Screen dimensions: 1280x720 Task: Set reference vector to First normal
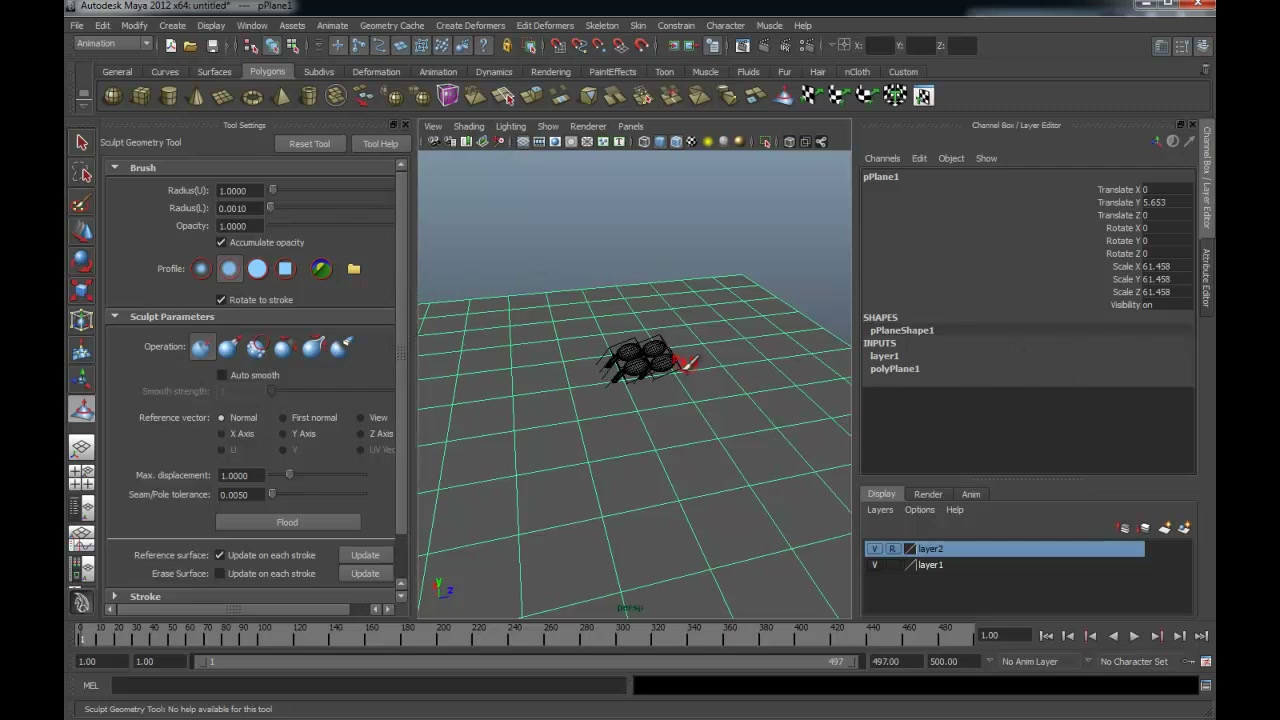283,418
